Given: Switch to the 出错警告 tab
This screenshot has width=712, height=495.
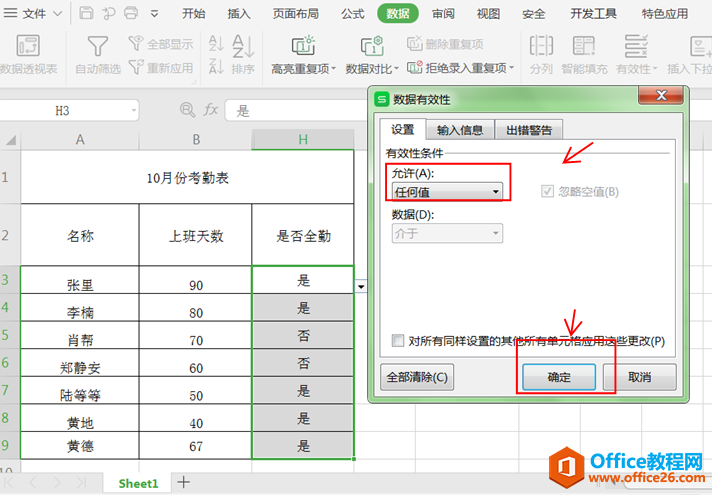Looking at the screenshot, I should pyautogui.click(x=529, y=130).
